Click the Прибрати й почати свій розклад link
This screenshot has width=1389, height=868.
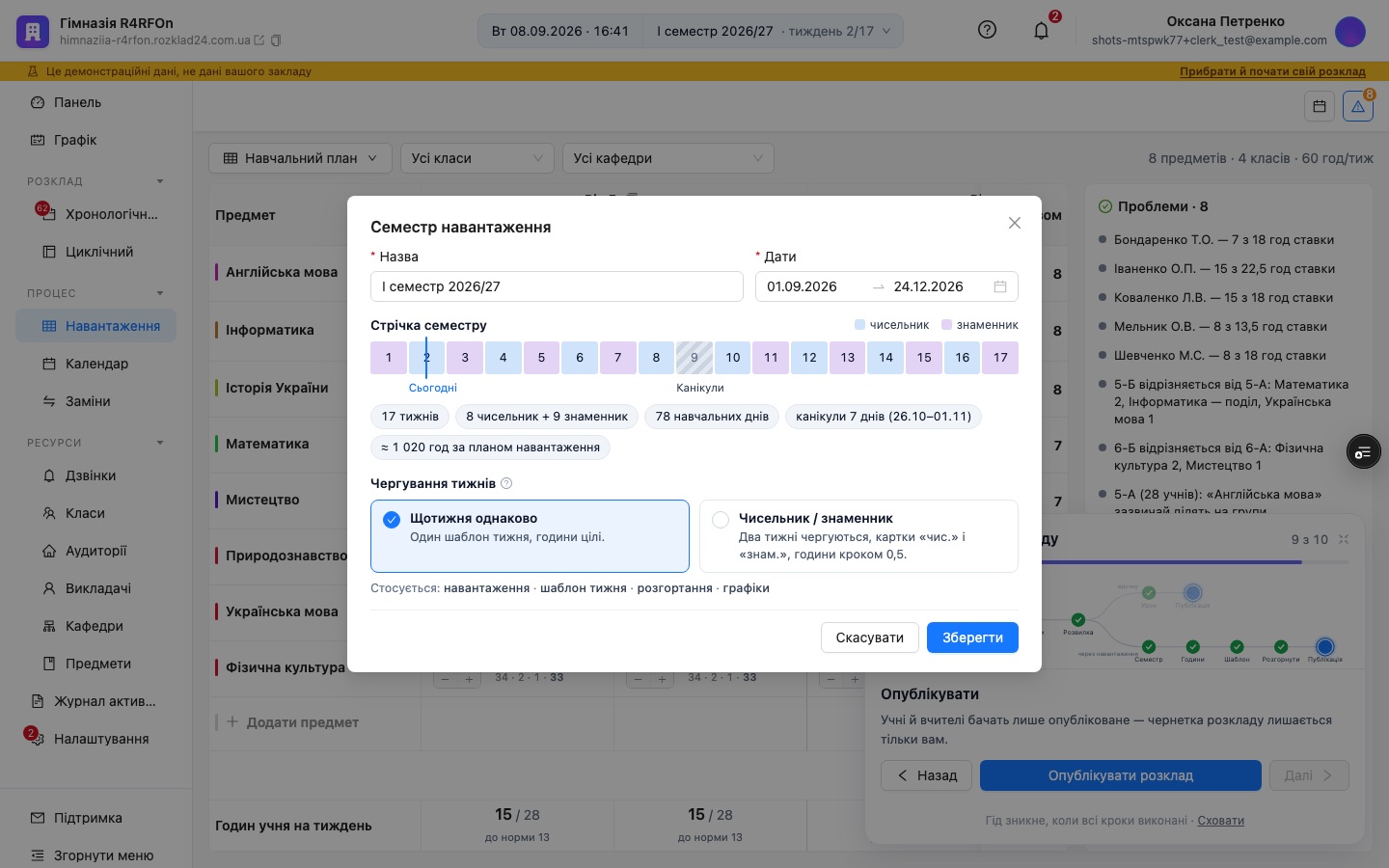[1272, 71]
